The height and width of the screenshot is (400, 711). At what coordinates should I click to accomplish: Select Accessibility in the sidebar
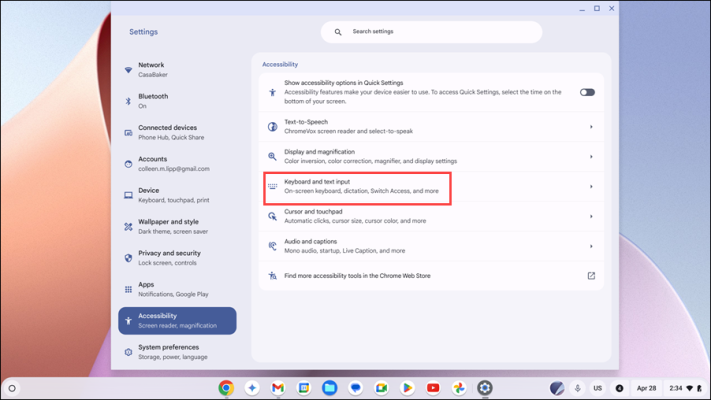pyautogui.click(x=177, y=321)
